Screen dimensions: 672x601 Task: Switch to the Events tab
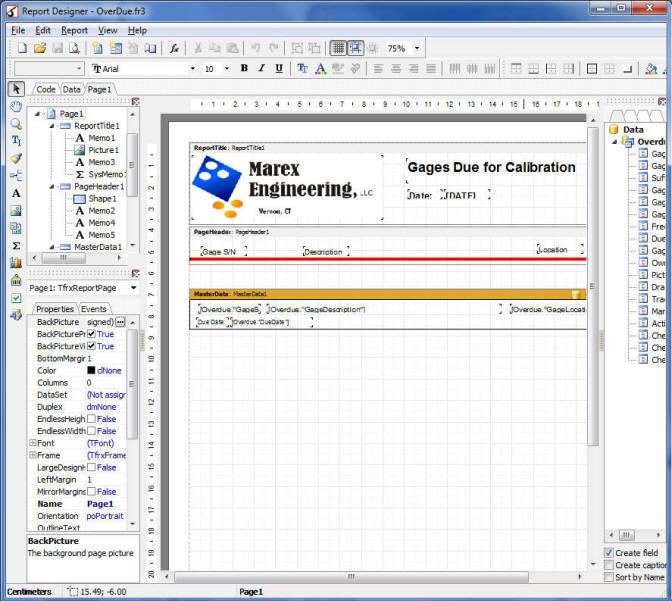pyautogui.click(x=94, y=309)
